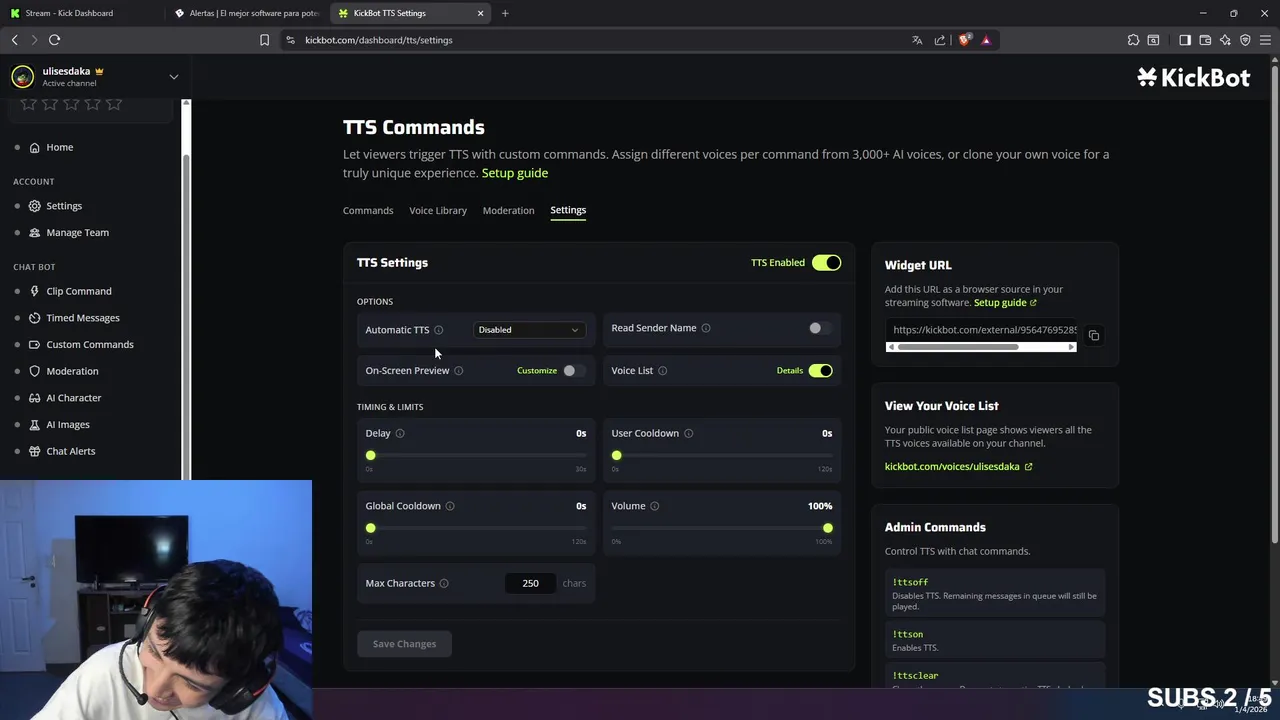Switch to the Commands tab
This screenshot has height=720, width=1280.
point(368,210)
